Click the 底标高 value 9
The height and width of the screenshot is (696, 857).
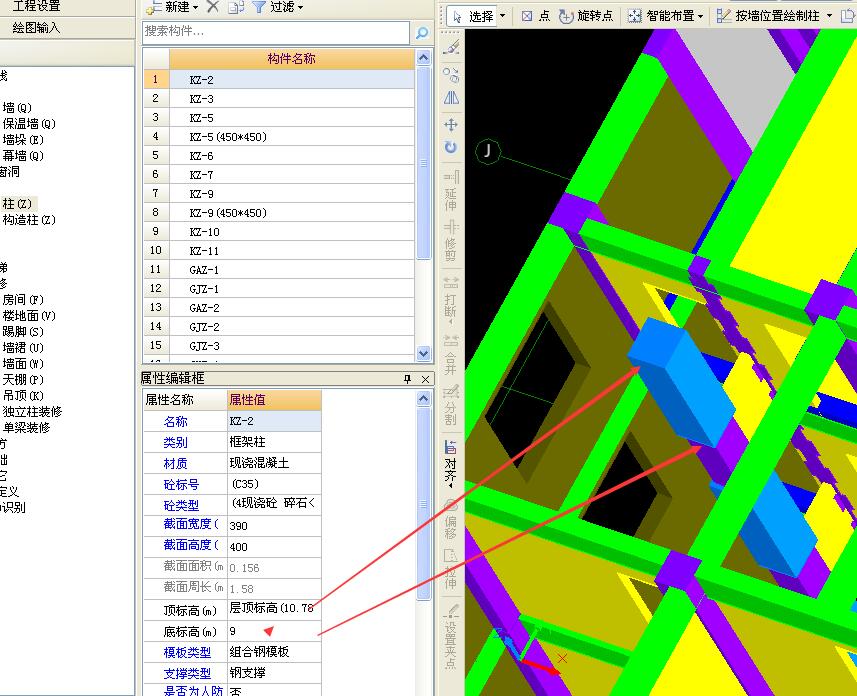274,631
